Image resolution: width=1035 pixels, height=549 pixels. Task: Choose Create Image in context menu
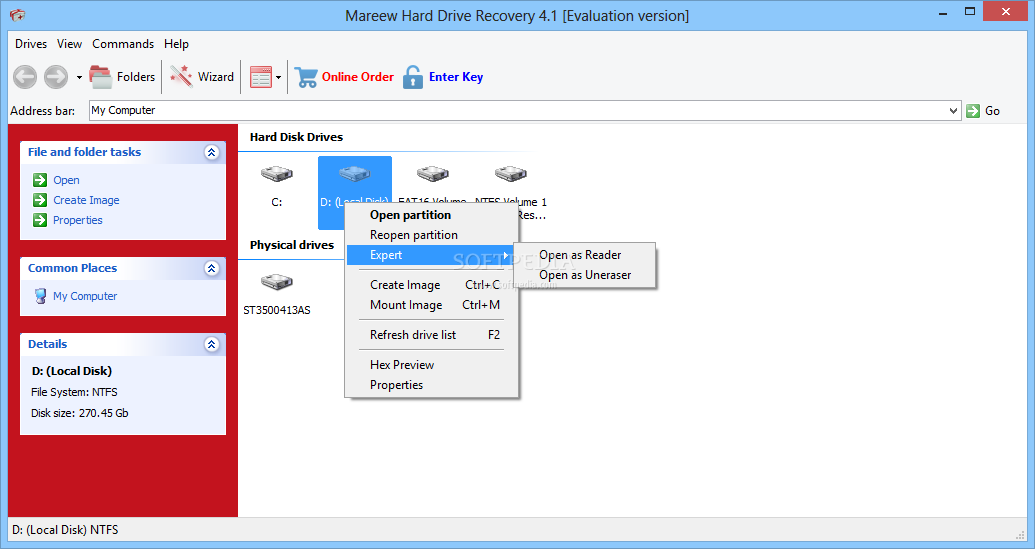pyautogui.click(x=432, y=285)
